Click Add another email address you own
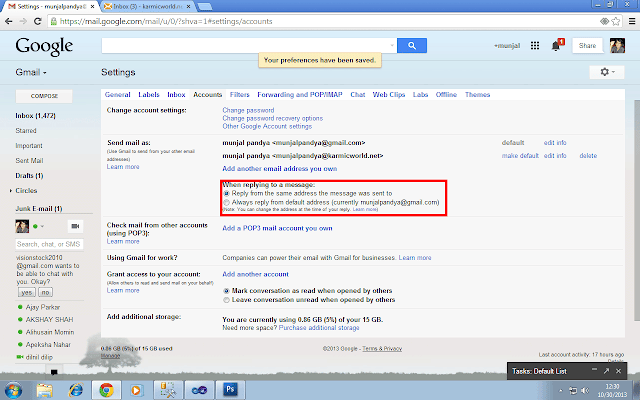The image size is (640, 400). [280, 169]
